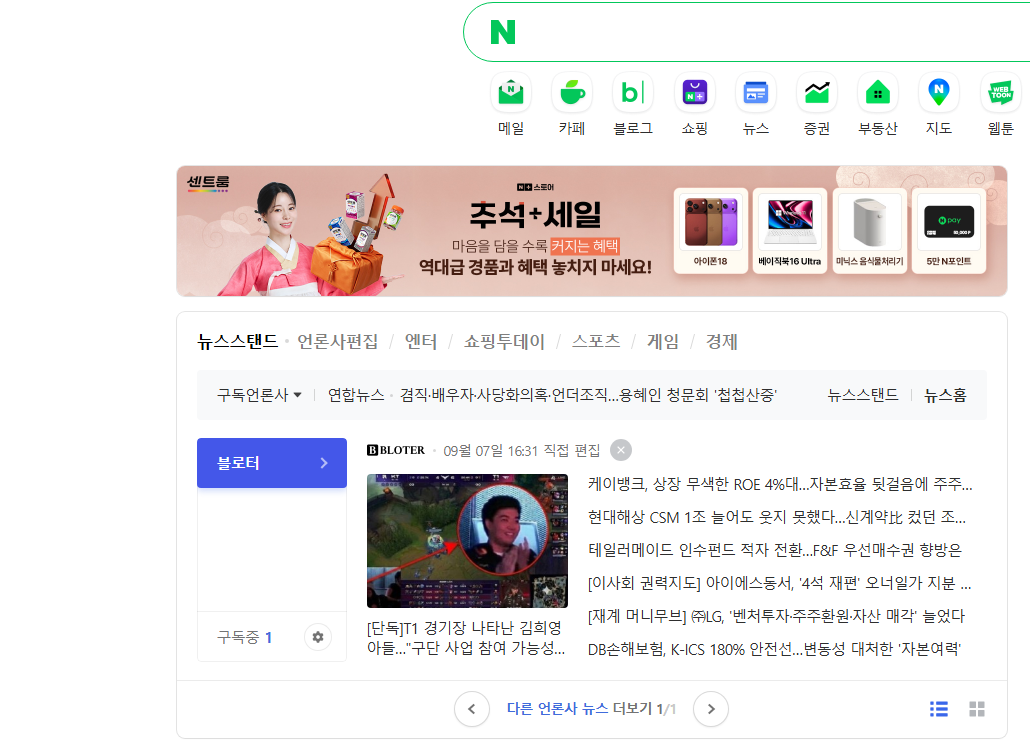Switch to list view icon
This screenshot has width=1030, height=747.
(939, 709)
